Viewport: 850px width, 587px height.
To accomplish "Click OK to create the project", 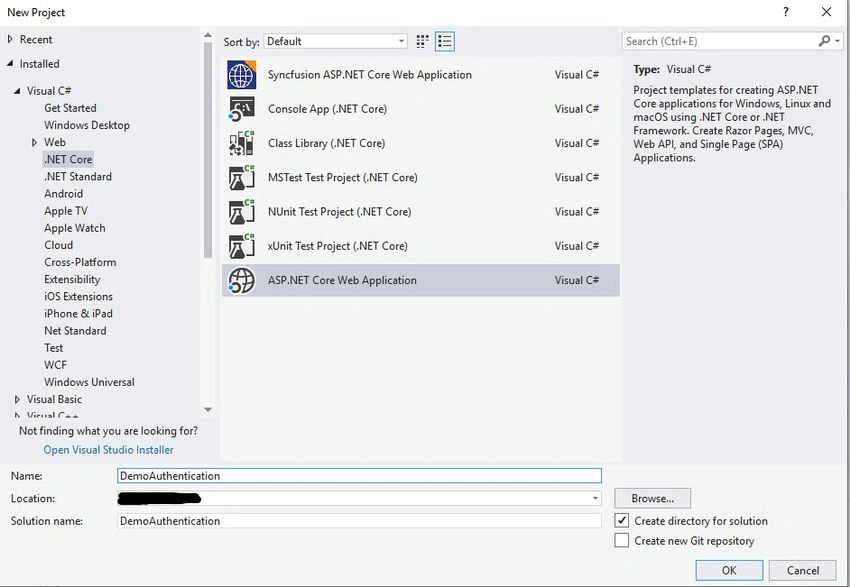I will coord(729,570).
